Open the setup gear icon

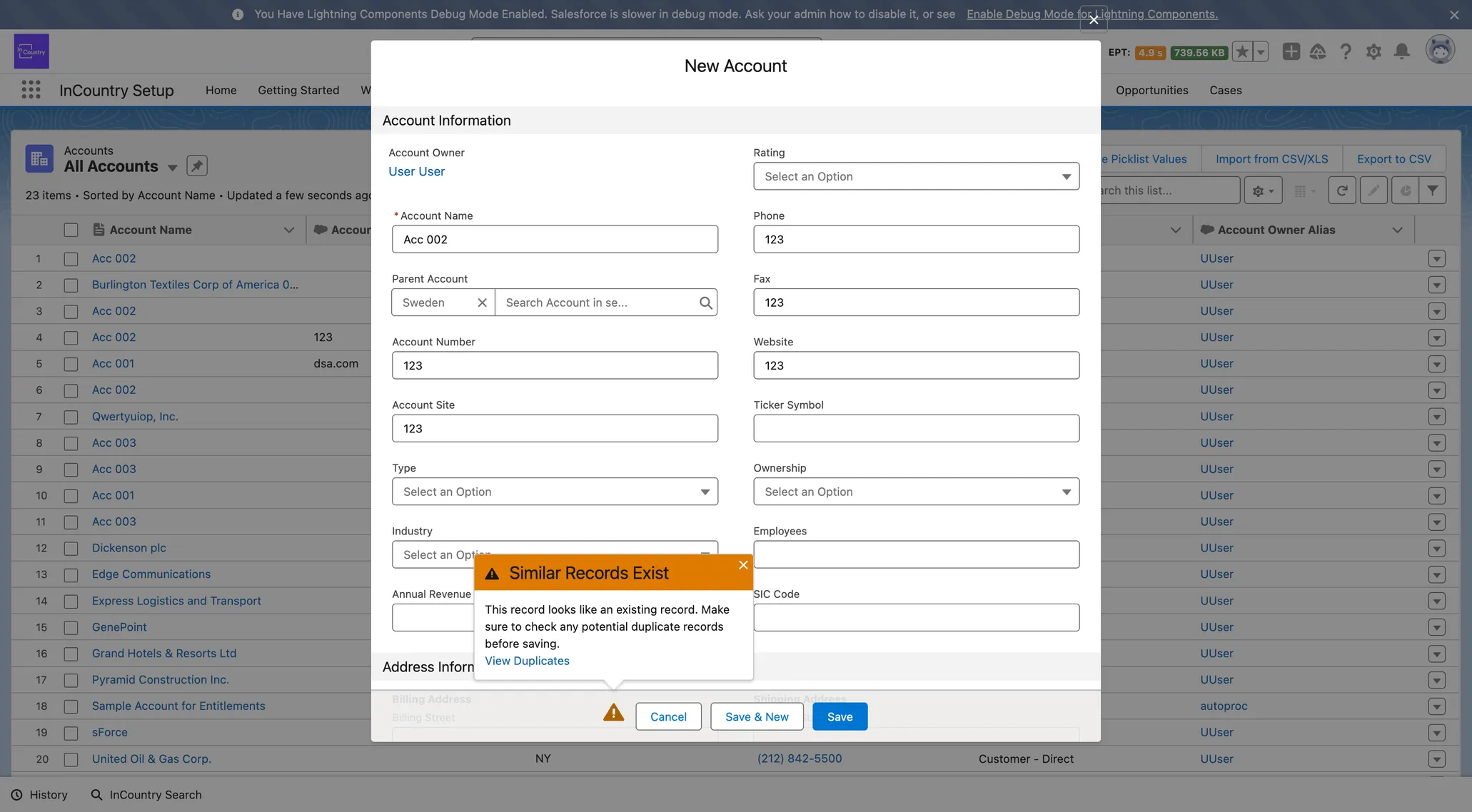[x=1373, y=51]
